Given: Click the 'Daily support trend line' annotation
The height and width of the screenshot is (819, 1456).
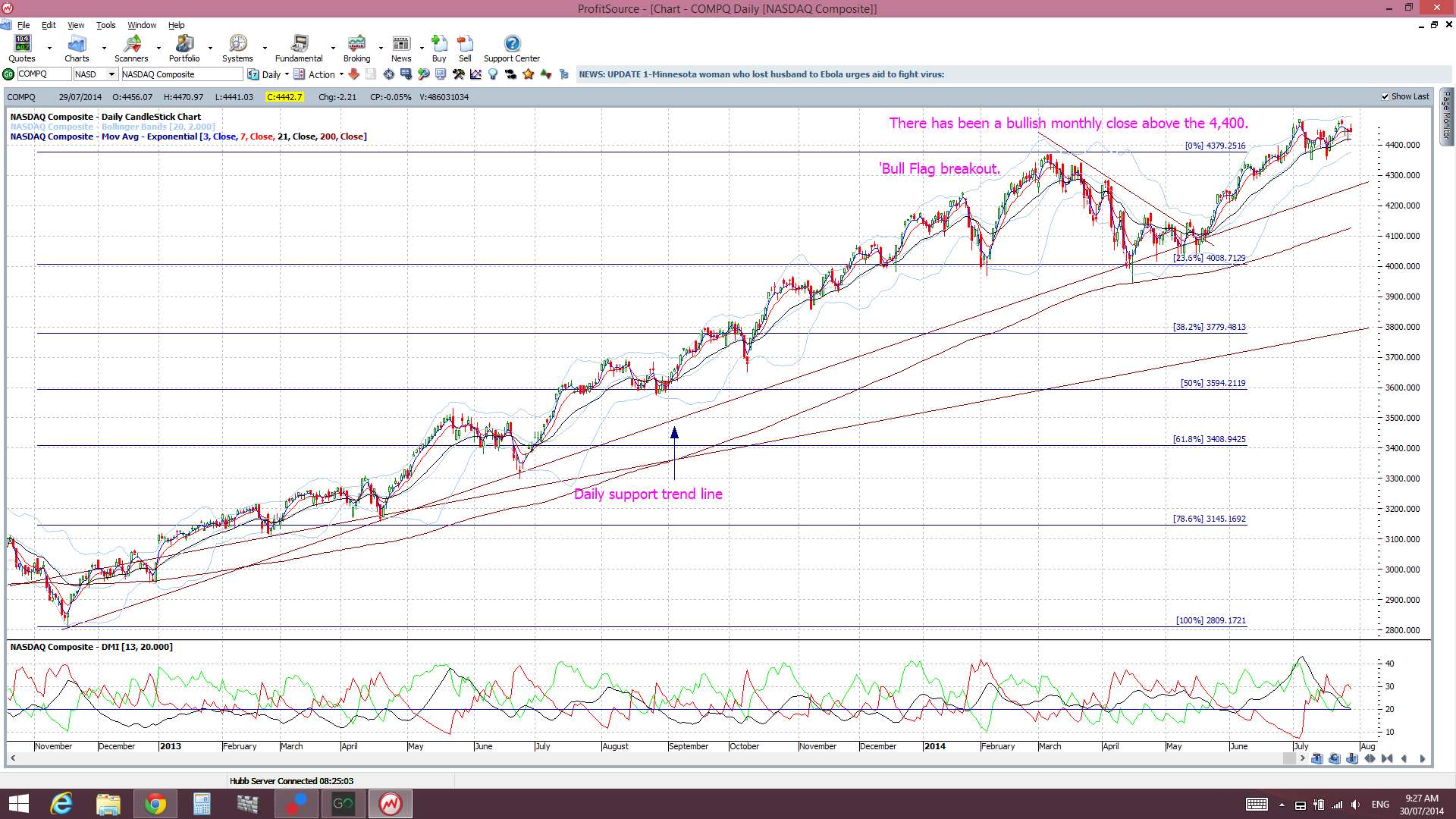Looking at the screenshot, I should 648,494.
